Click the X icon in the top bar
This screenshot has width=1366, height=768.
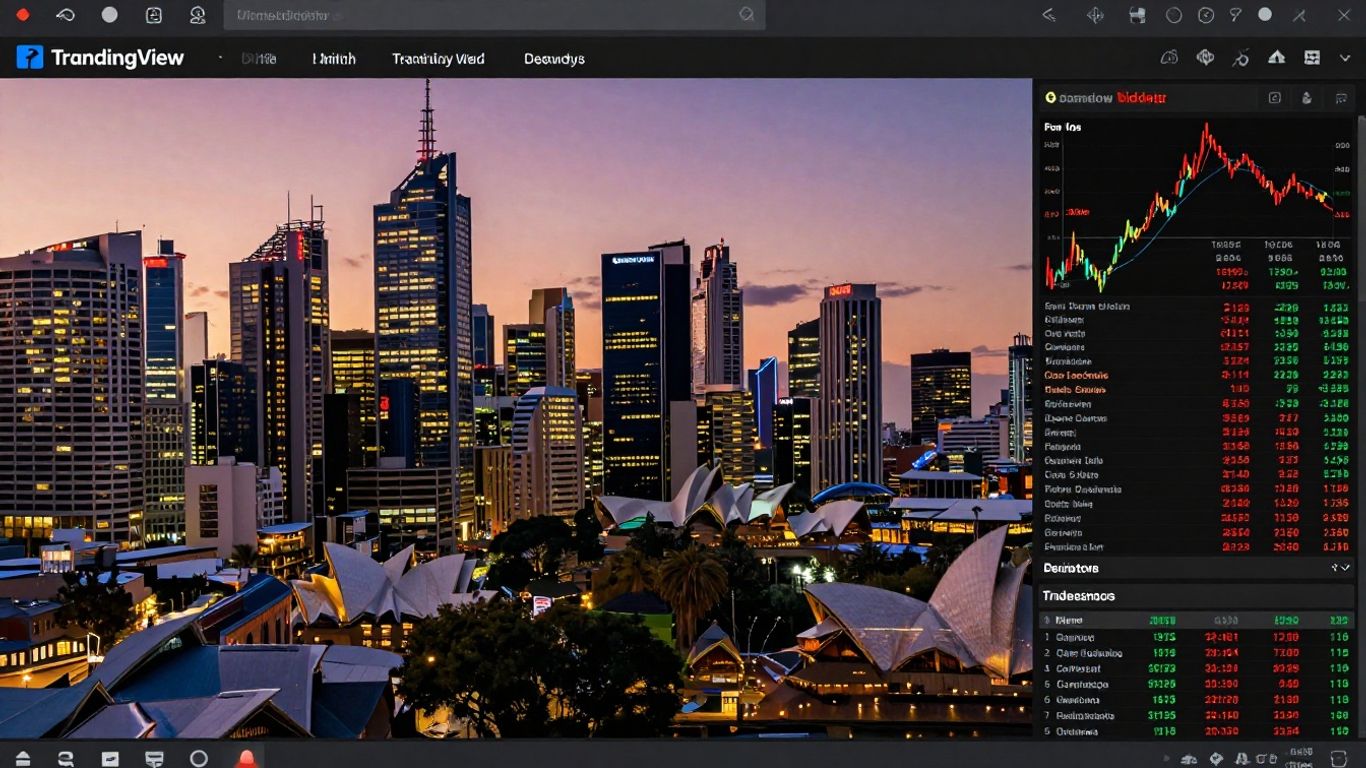pyautogui.click(x=1343, y=15)
